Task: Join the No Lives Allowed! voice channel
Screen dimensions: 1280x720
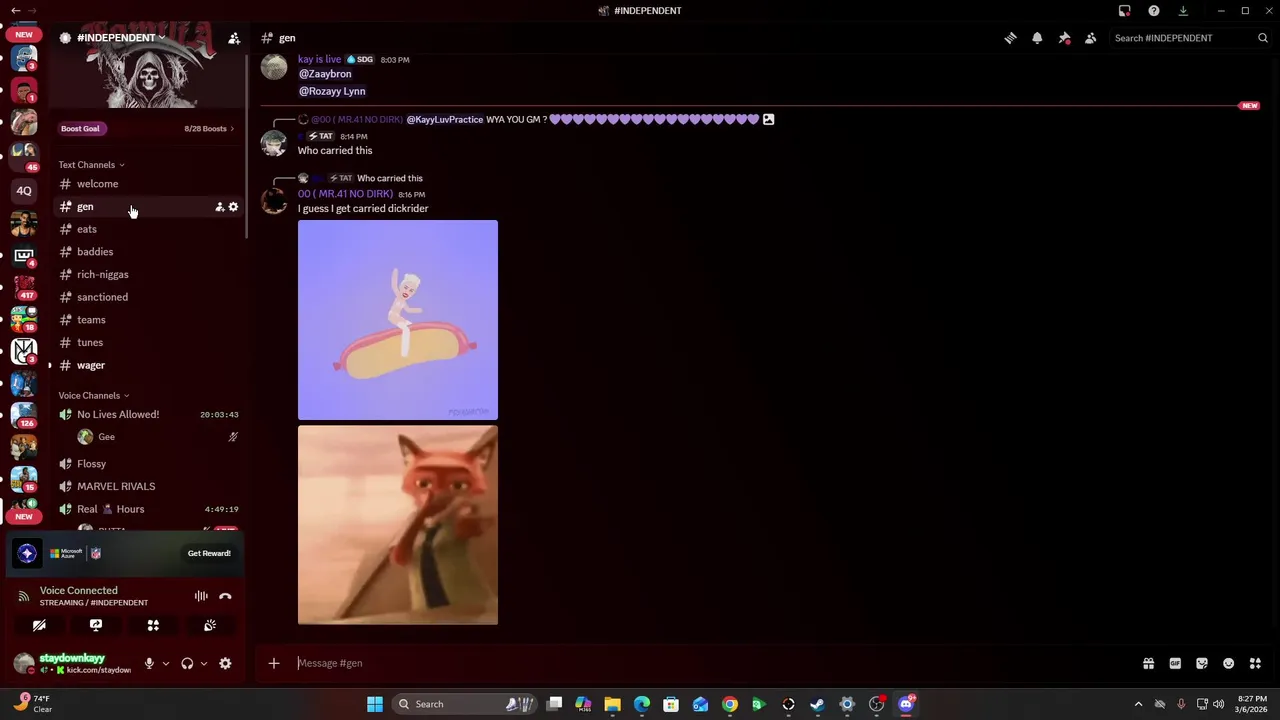Action: tap(148, 414)
